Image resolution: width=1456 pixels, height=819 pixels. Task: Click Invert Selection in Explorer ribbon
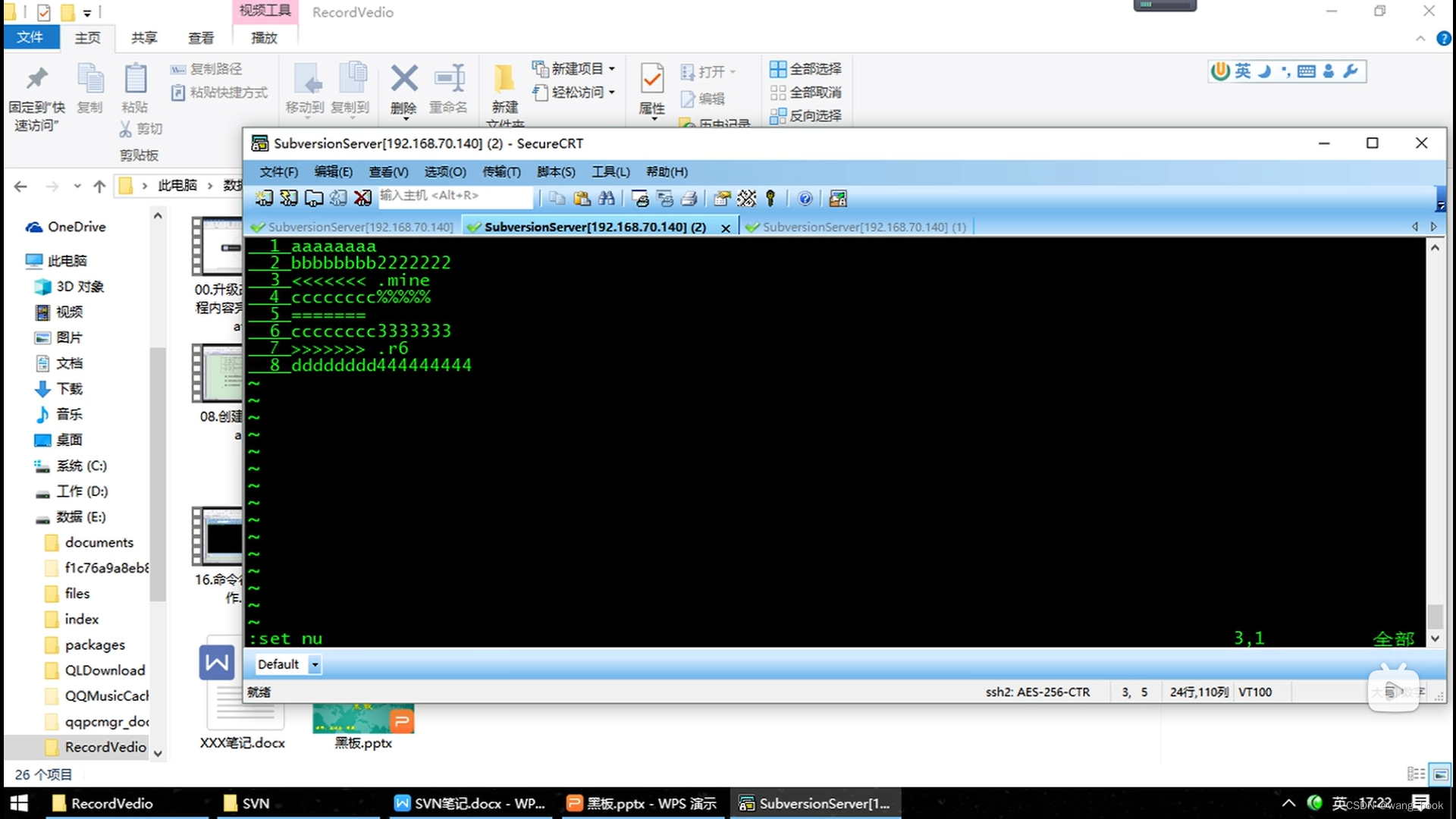[x=805, y=115]
